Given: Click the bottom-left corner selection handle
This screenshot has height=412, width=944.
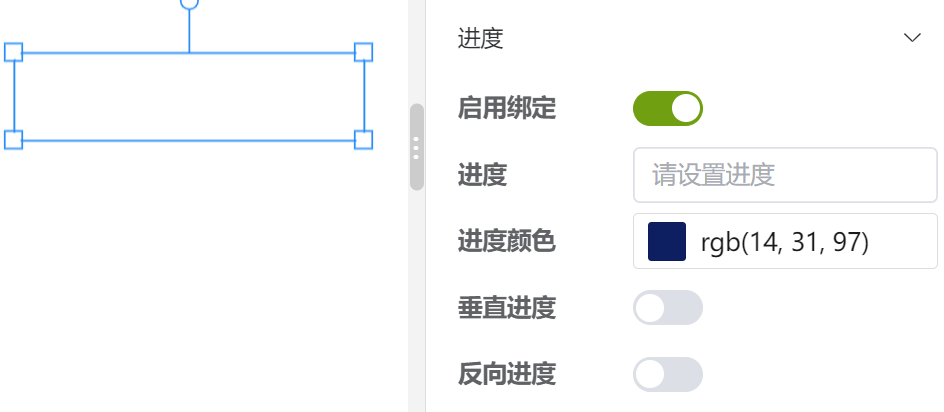Looking at the screenshot, I should 13,140.
